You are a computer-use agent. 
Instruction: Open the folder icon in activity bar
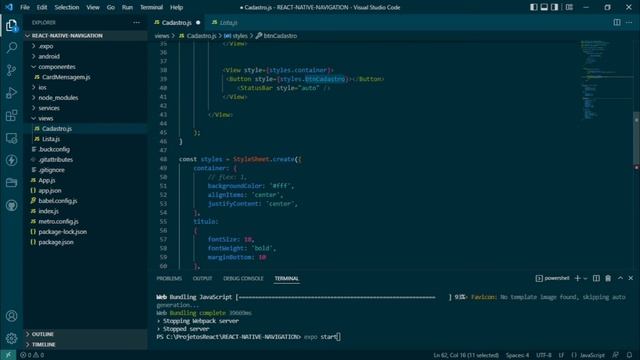pyautogui.click(x=11, y=182)
